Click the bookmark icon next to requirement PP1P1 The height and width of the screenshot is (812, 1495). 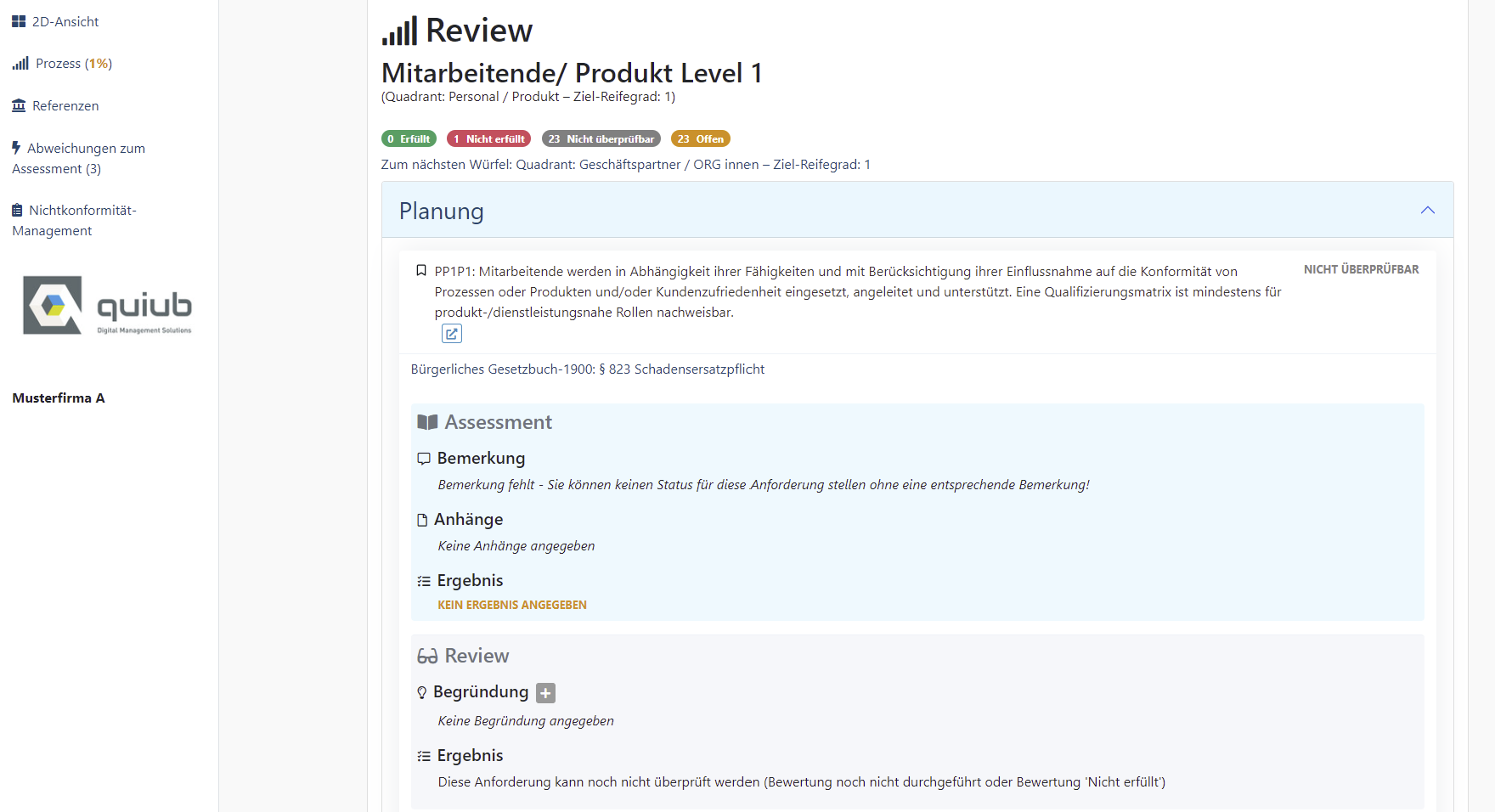point(421,270)
